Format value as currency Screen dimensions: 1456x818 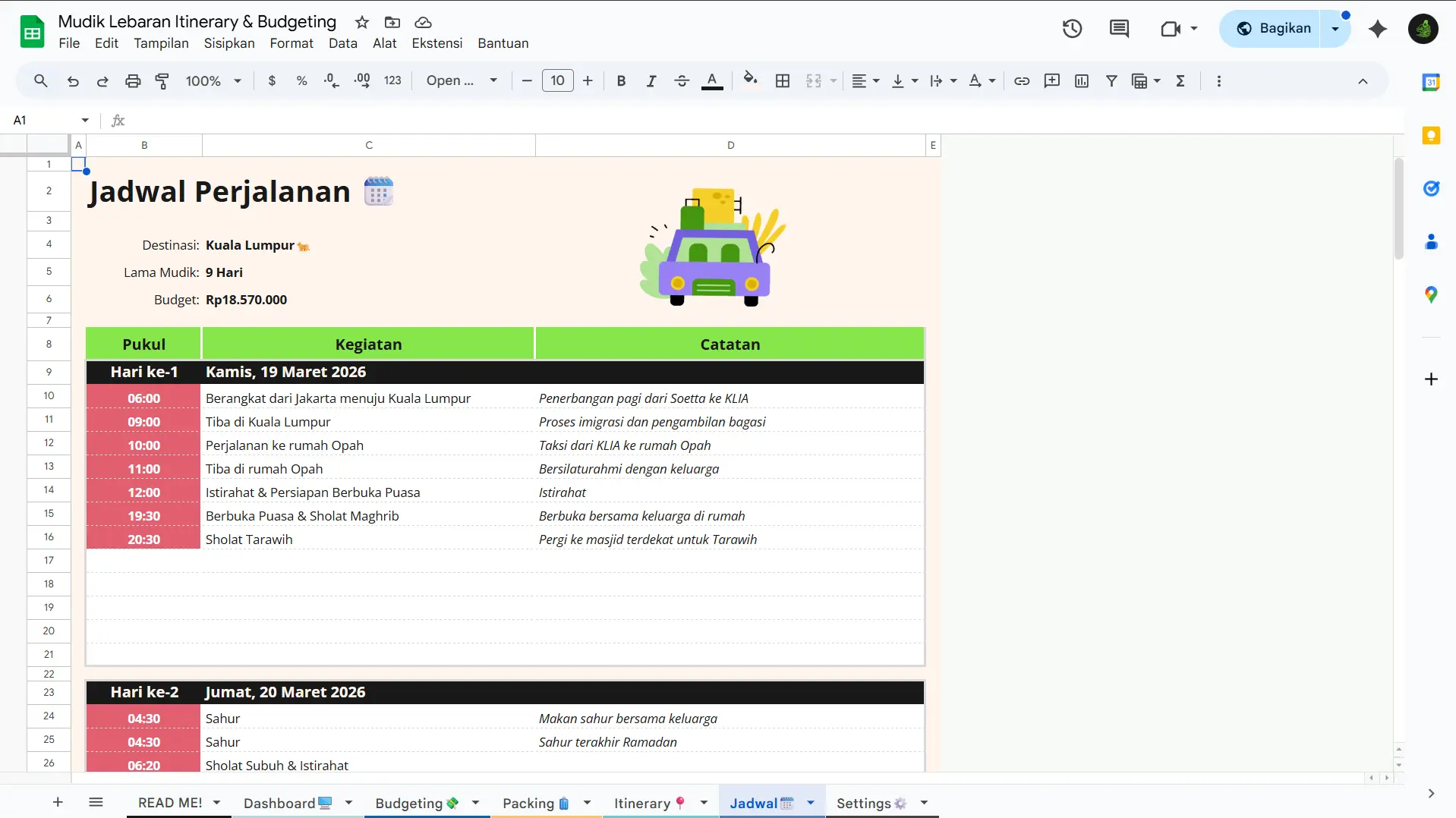272,80
